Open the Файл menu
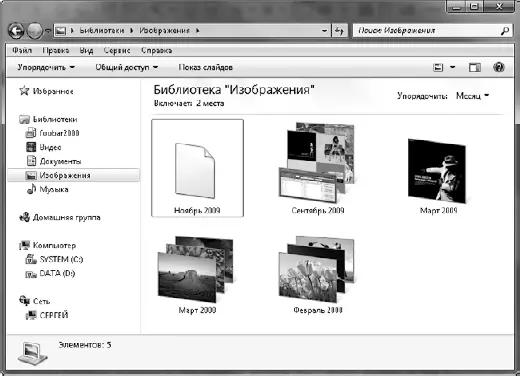Screen dimensions: 520x376 click(22, 50)
